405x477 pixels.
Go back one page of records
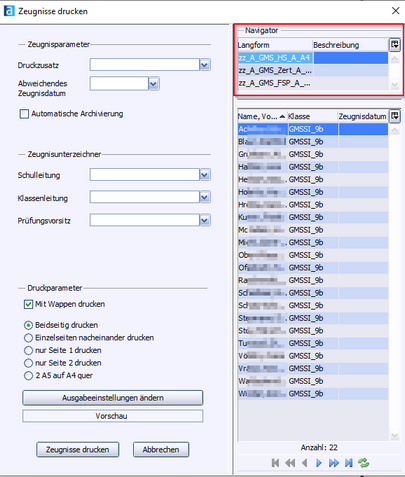(290, 463)
